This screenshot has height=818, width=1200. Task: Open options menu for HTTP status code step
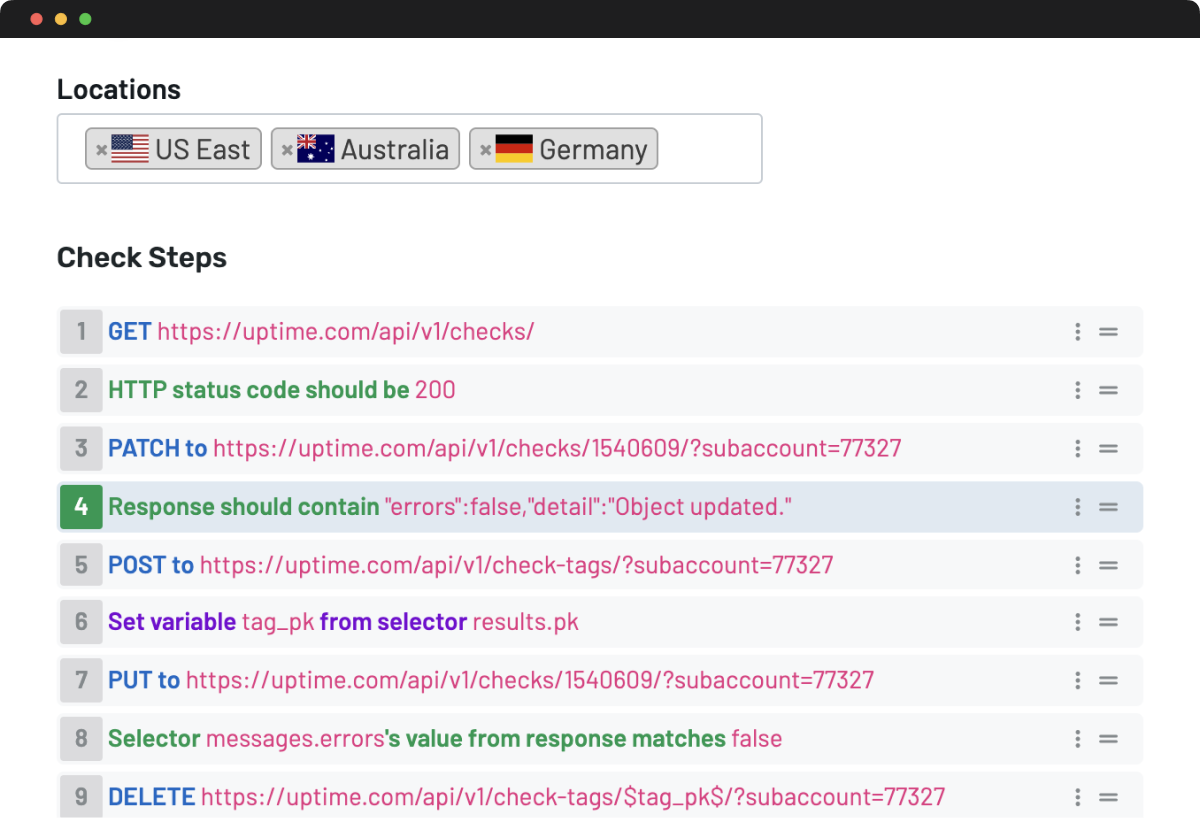point(1077,390)
